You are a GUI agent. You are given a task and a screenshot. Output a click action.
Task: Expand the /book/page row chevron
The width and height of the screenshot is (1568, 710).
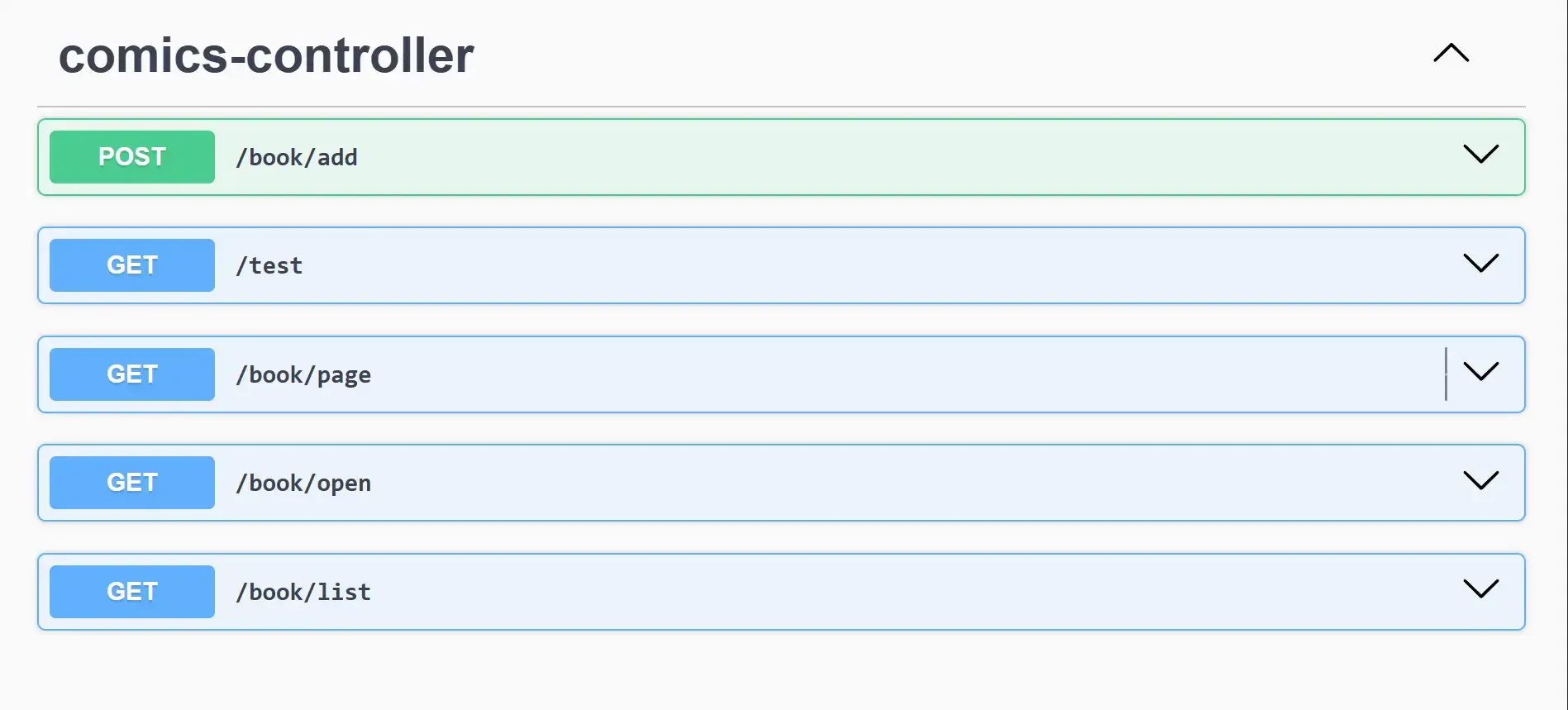(x=1480, y=372)
